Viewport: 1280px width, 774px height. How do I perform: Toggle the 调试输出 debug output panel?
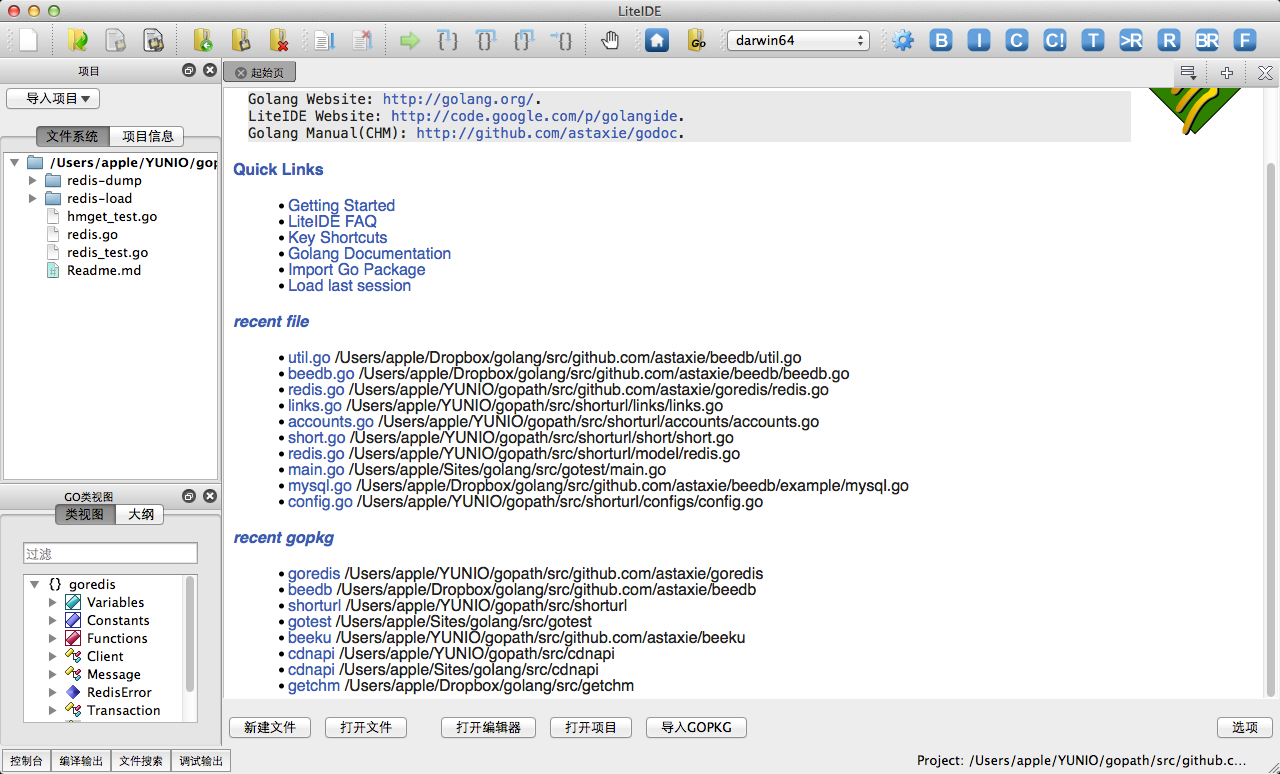[x=201, y=761]
